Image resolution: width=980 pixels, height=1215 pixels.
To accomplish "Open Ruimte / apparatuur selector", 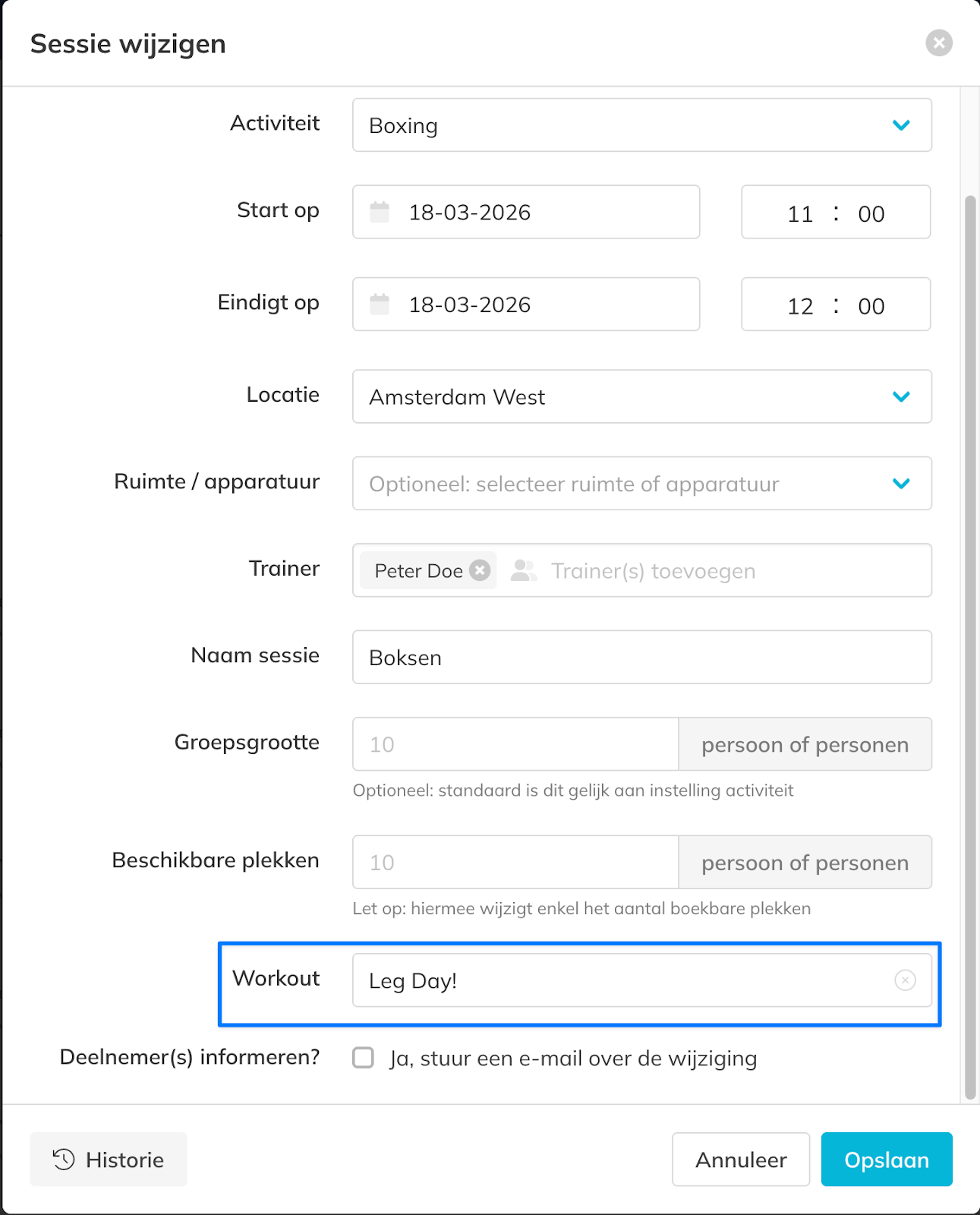I will pyautogui.click(x=641, y=484).
